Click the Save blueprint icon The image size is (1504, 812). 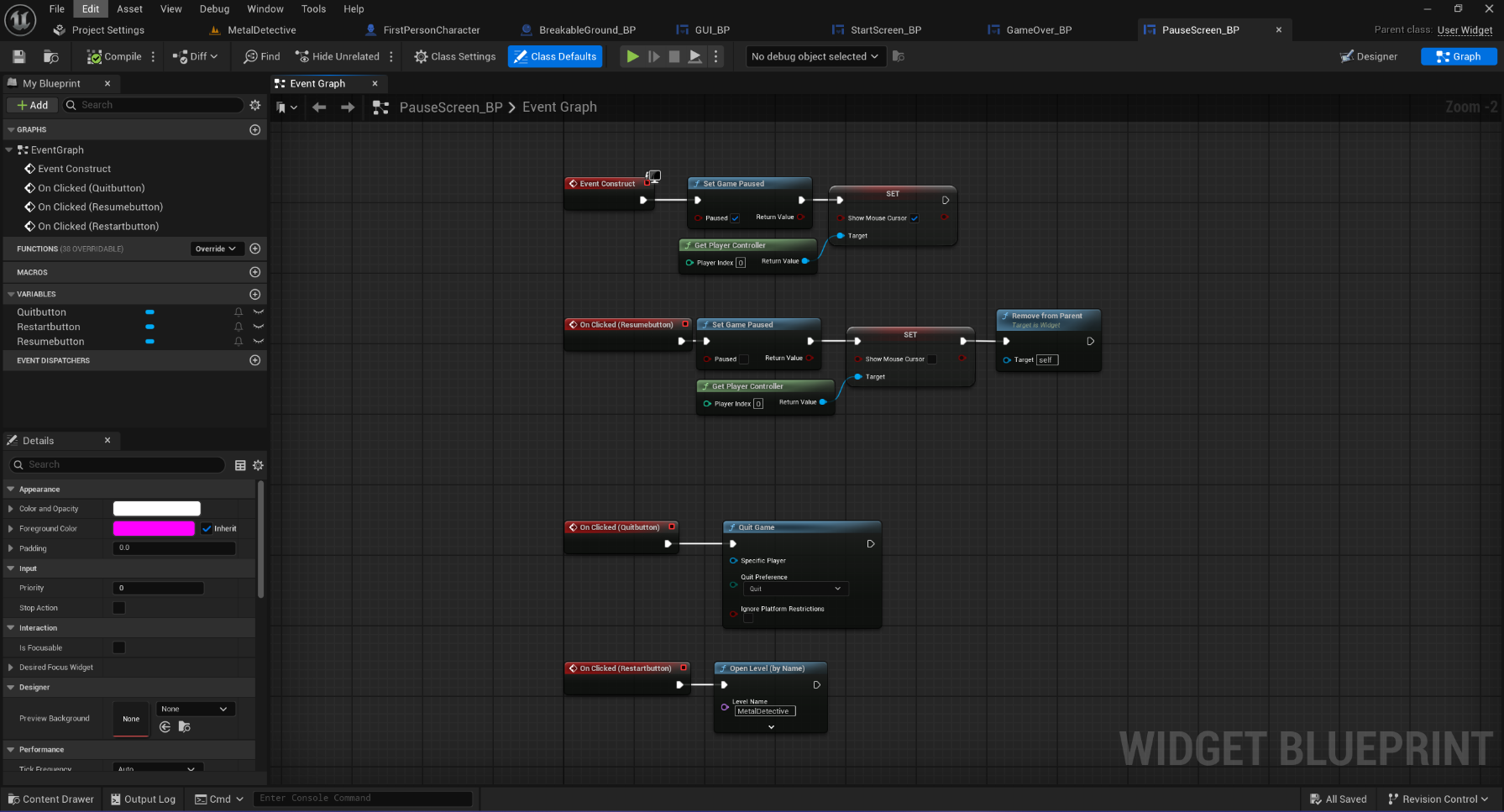19,56
